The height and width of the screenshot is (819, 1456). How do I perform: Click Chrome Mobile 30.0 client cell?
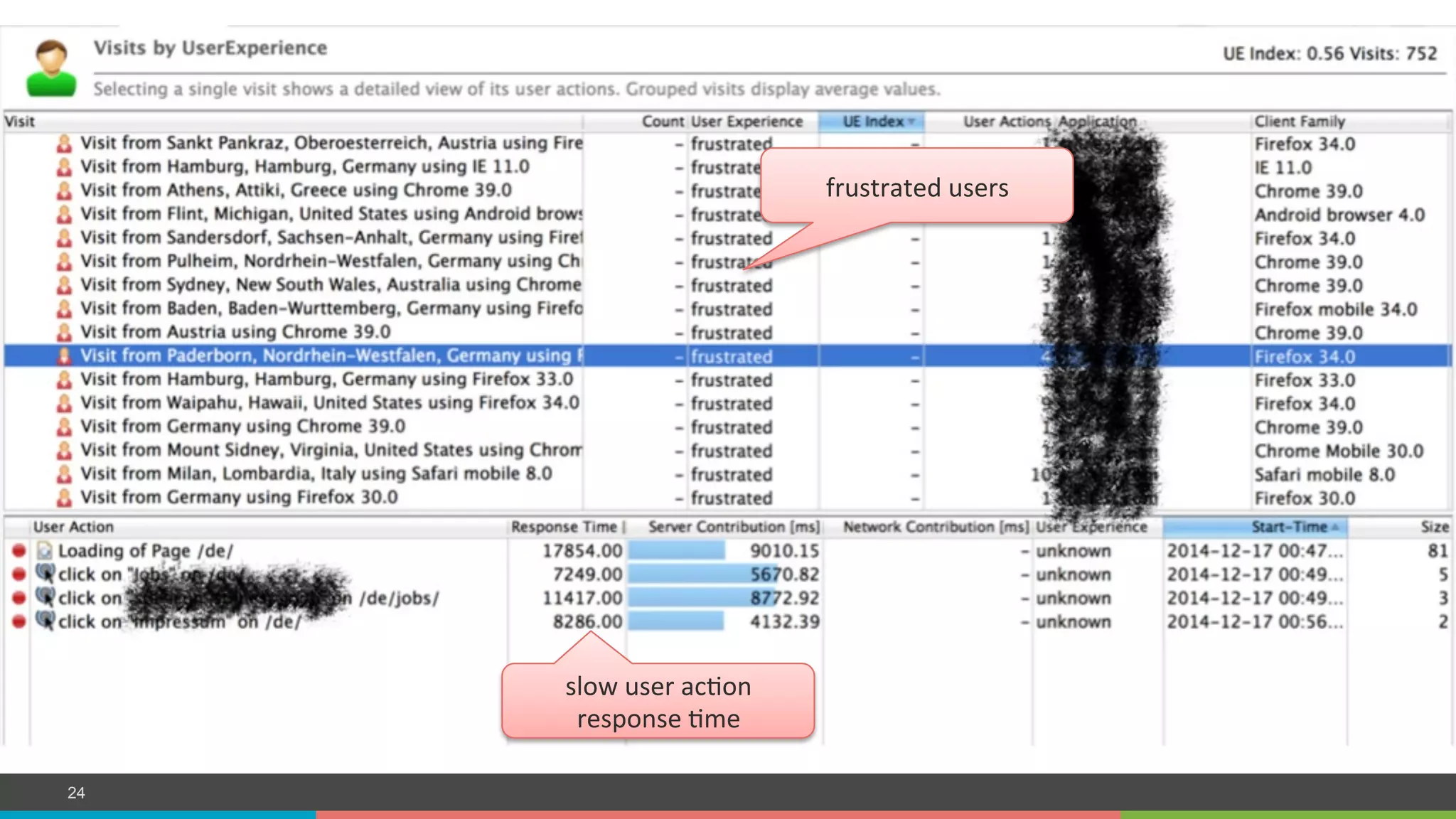1339,451
